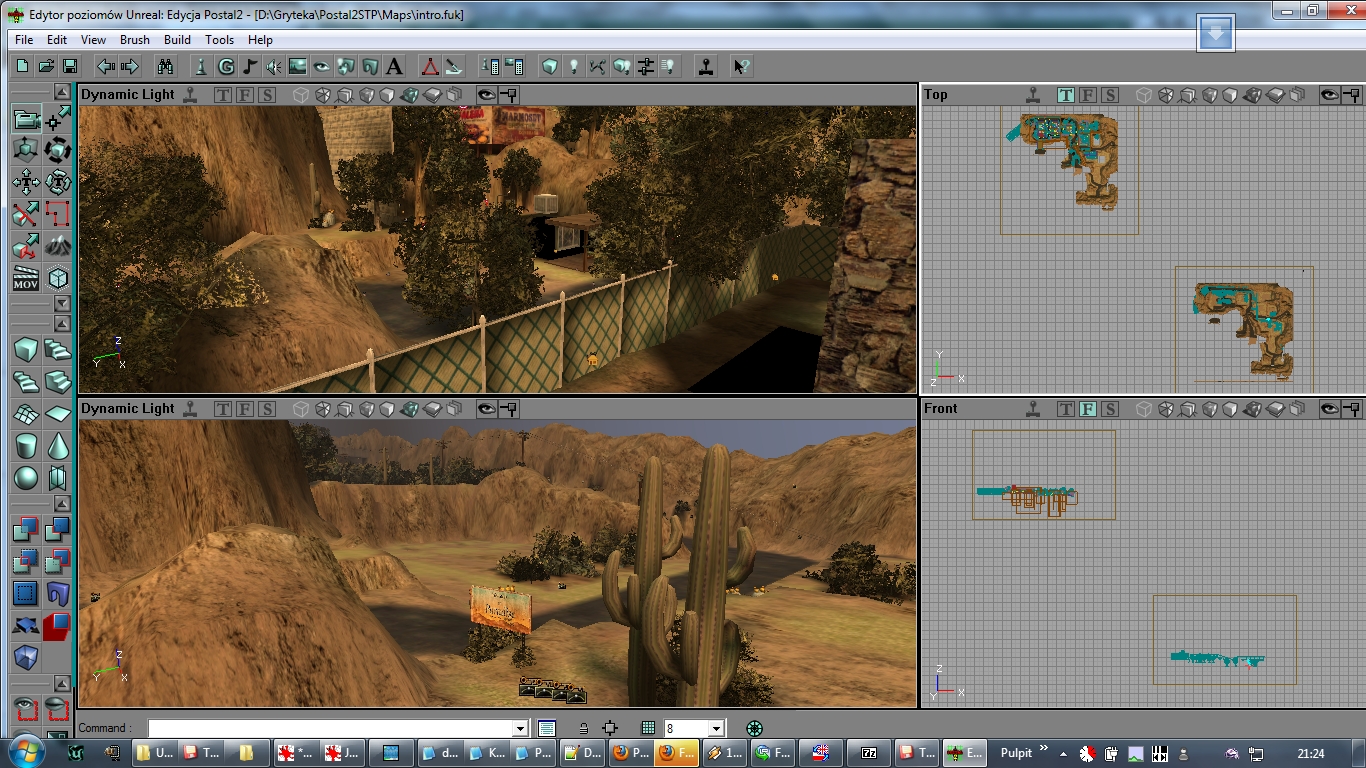
Task: Open the 2D Shape Editor triangle icon
Action: [x=429, y=66]
